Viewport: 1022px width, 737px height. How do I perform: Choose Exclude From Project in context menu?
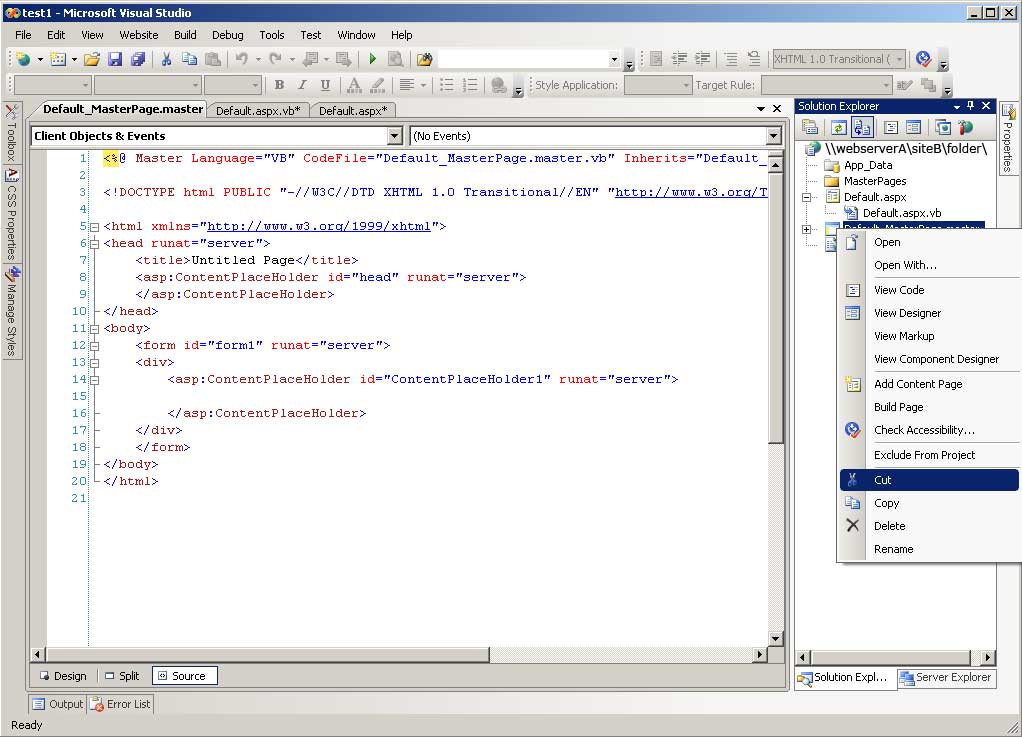pos(929,455)
